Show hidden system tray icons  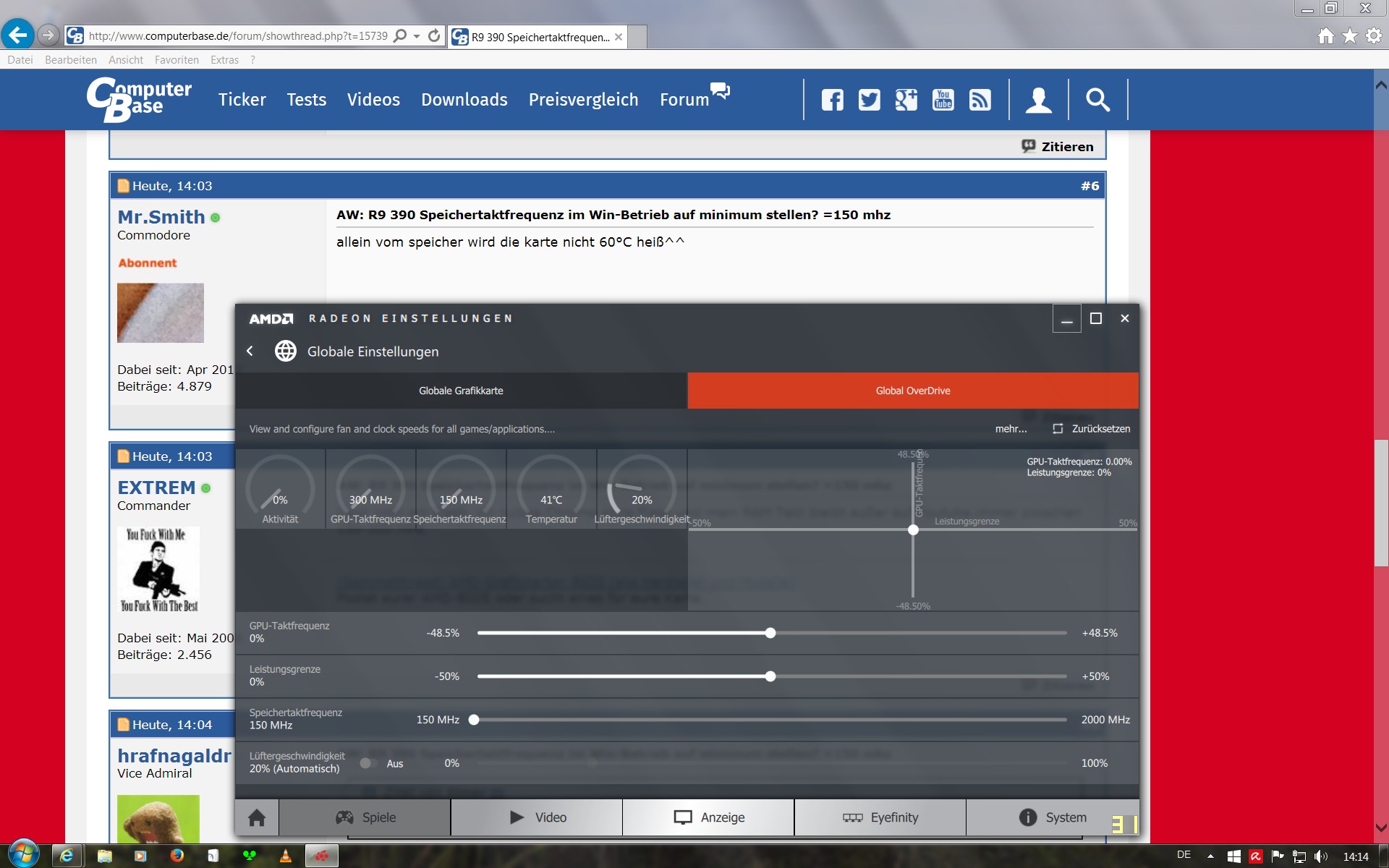(1210, 856)
